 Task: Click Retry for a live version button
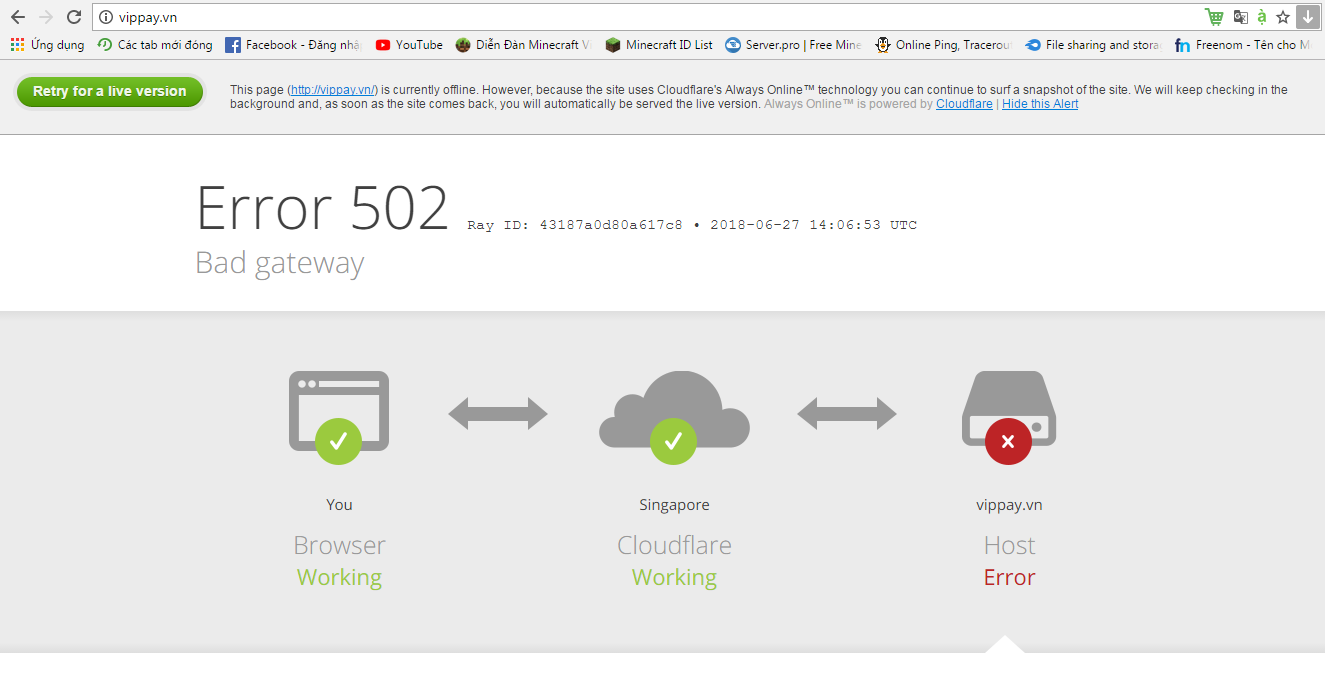point(109,91)
